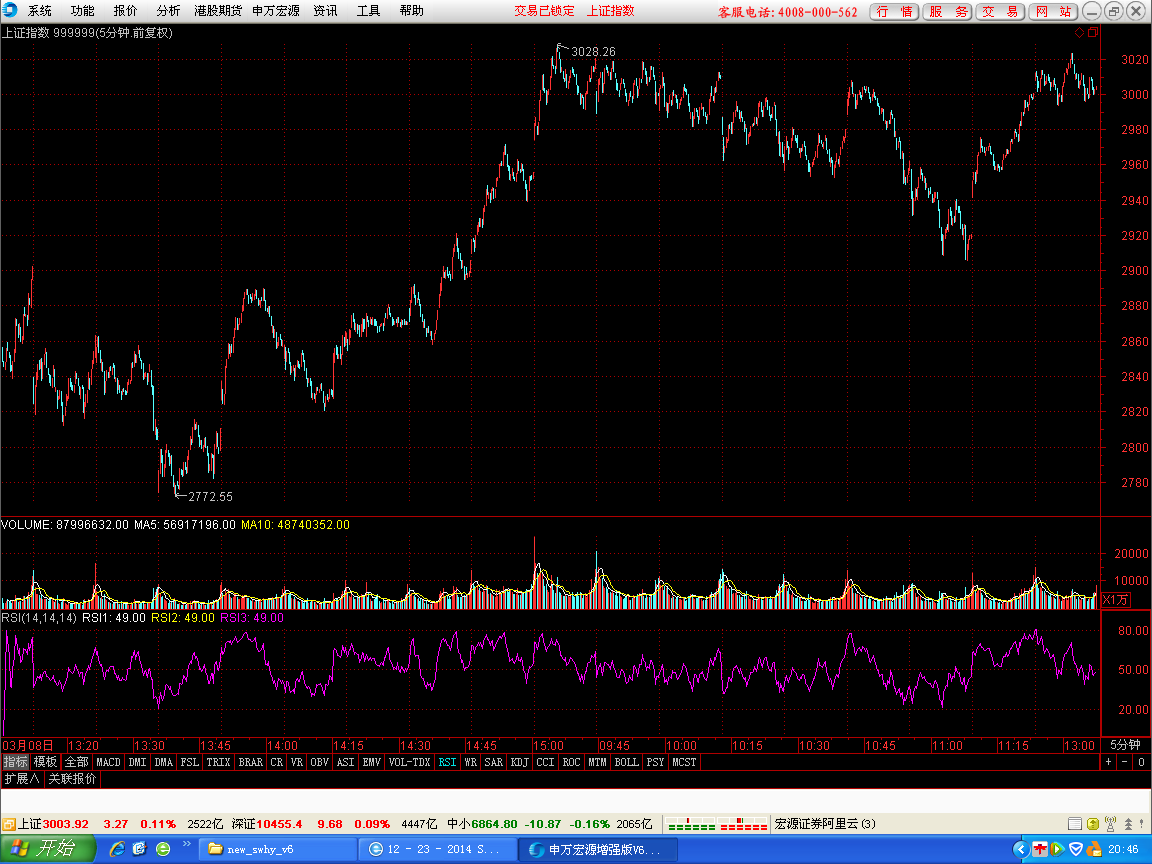Click the X1万 volume unit label
Screen dimensions: 1152x864
1115,600
